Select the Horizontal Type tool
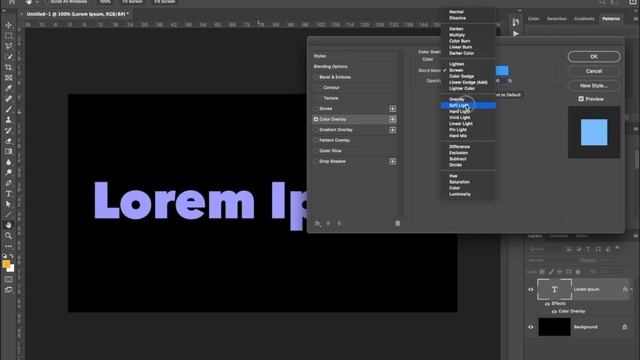640x360 pixels. click(8, 193)
